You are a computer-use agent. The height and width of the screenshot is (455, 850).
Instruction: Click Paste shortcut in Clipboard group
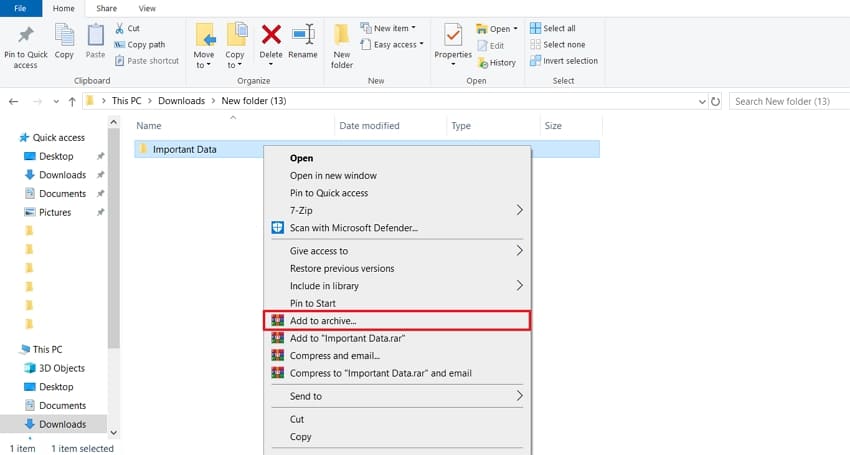147,61
